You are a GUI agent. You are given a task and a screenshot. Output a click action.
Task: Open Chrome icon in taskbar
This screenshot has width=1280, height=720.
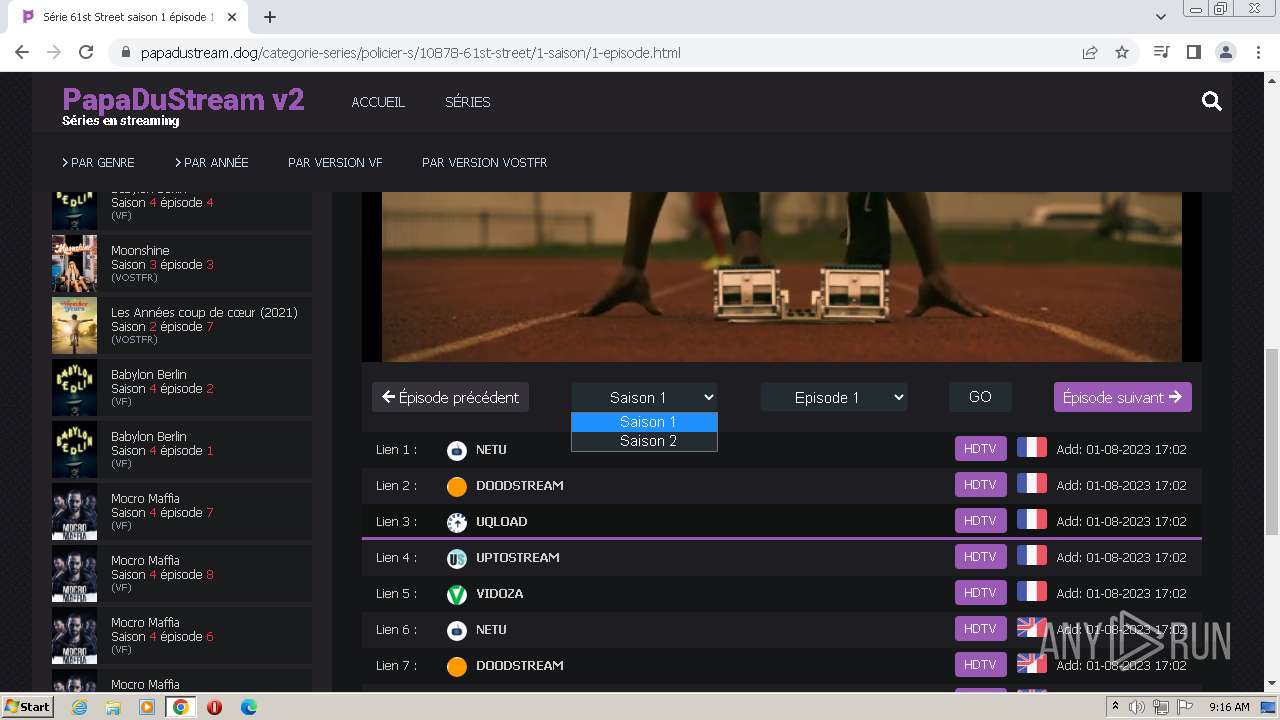coord(180,707)
